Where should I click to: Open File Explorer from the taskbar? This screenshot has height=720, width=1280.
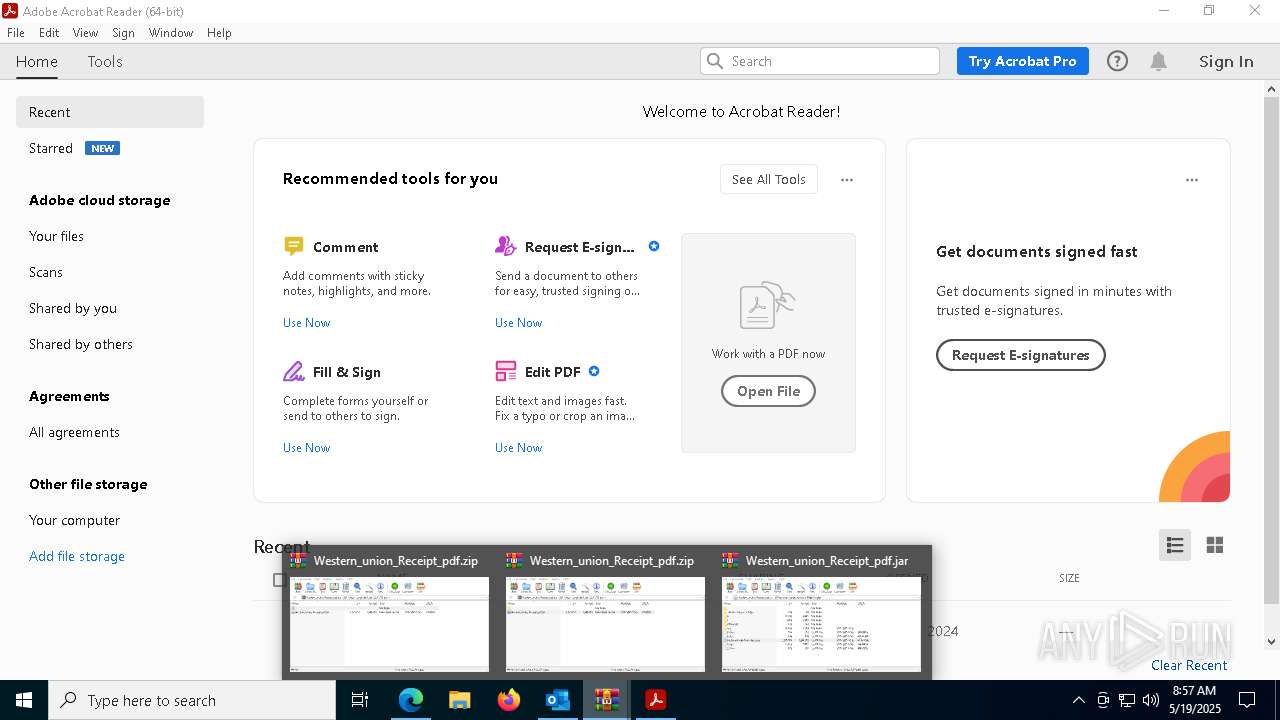(460, 700)
